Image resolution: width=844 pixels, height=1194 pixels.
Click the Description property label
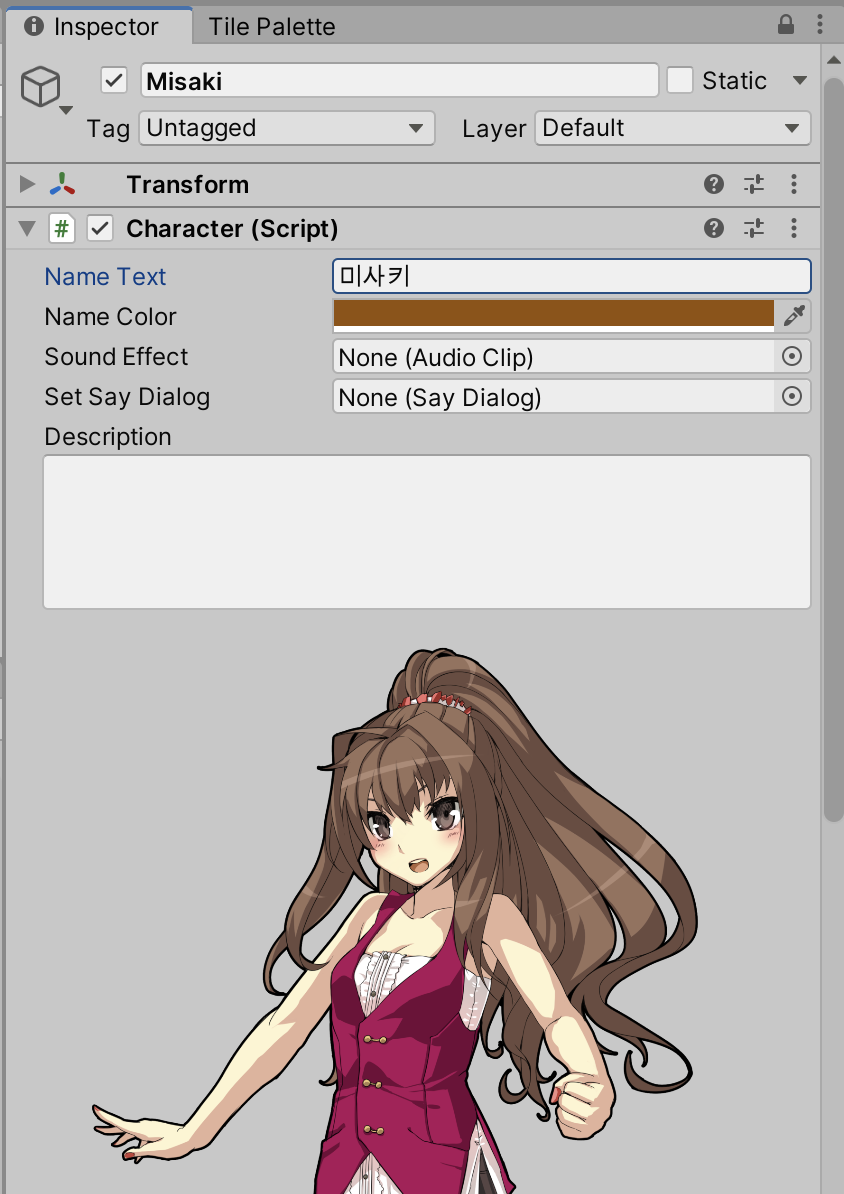[x=107, y=436]
